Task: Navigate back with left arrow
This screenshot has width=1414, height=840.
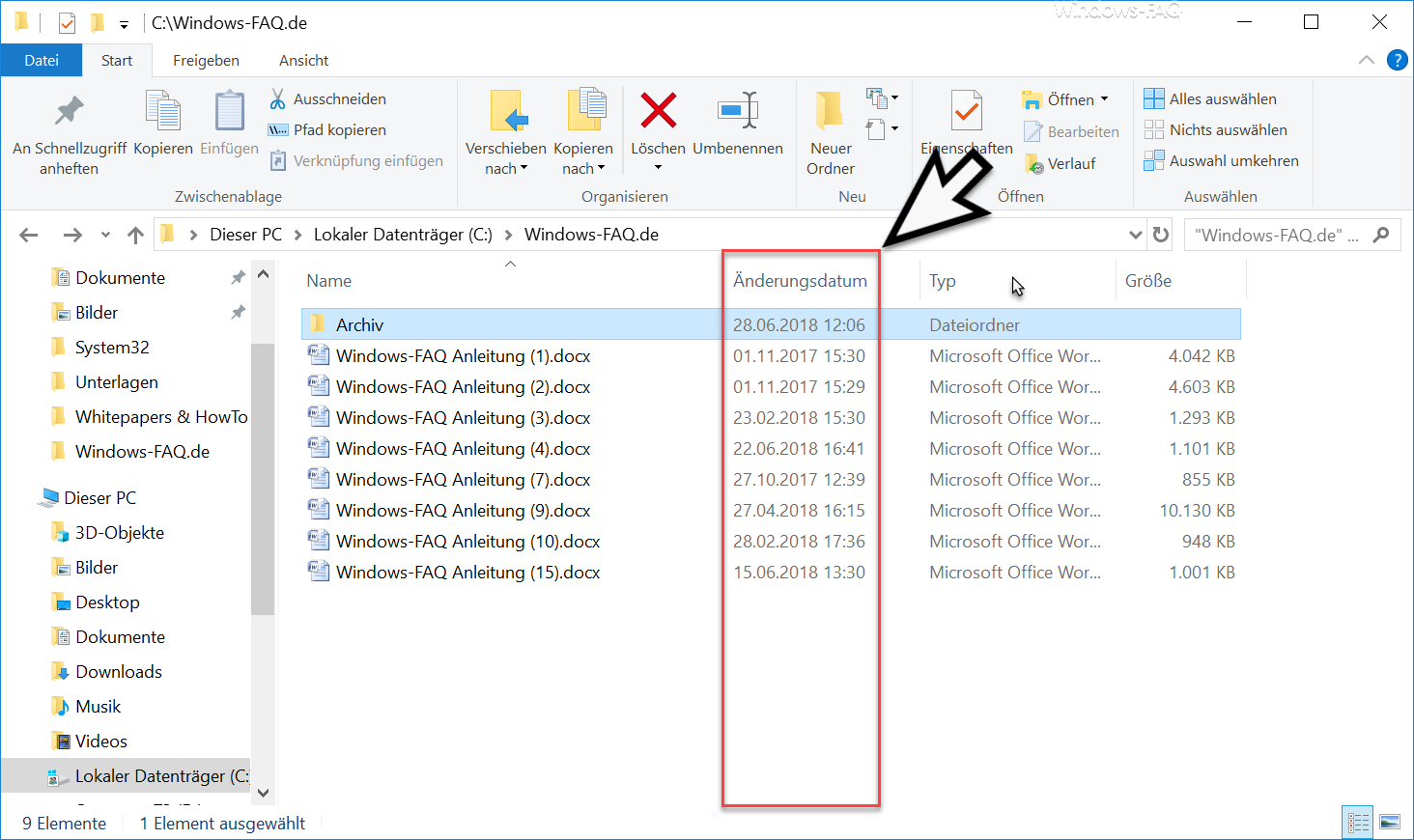Action: pos(29,235)
